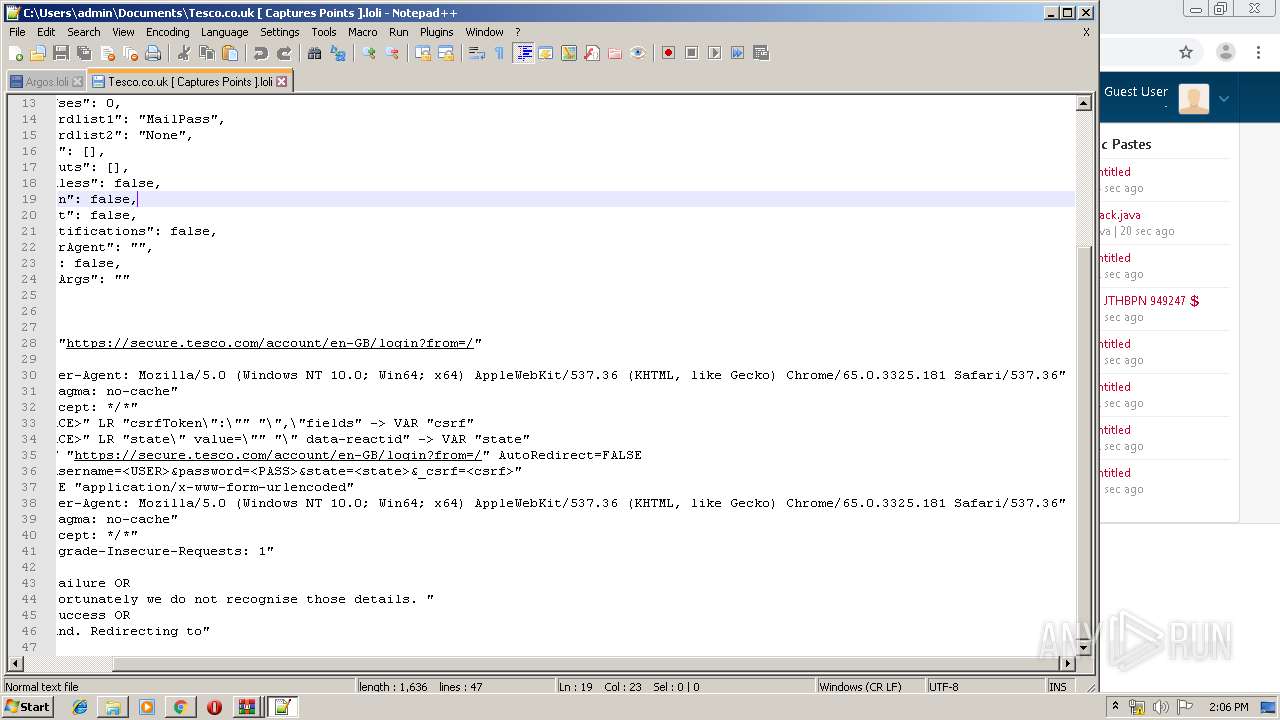Screen dimensions: 1280x720
Task: Zoom in using the toolbar icon
Action: pyautogui.click(x=369, y=53)
